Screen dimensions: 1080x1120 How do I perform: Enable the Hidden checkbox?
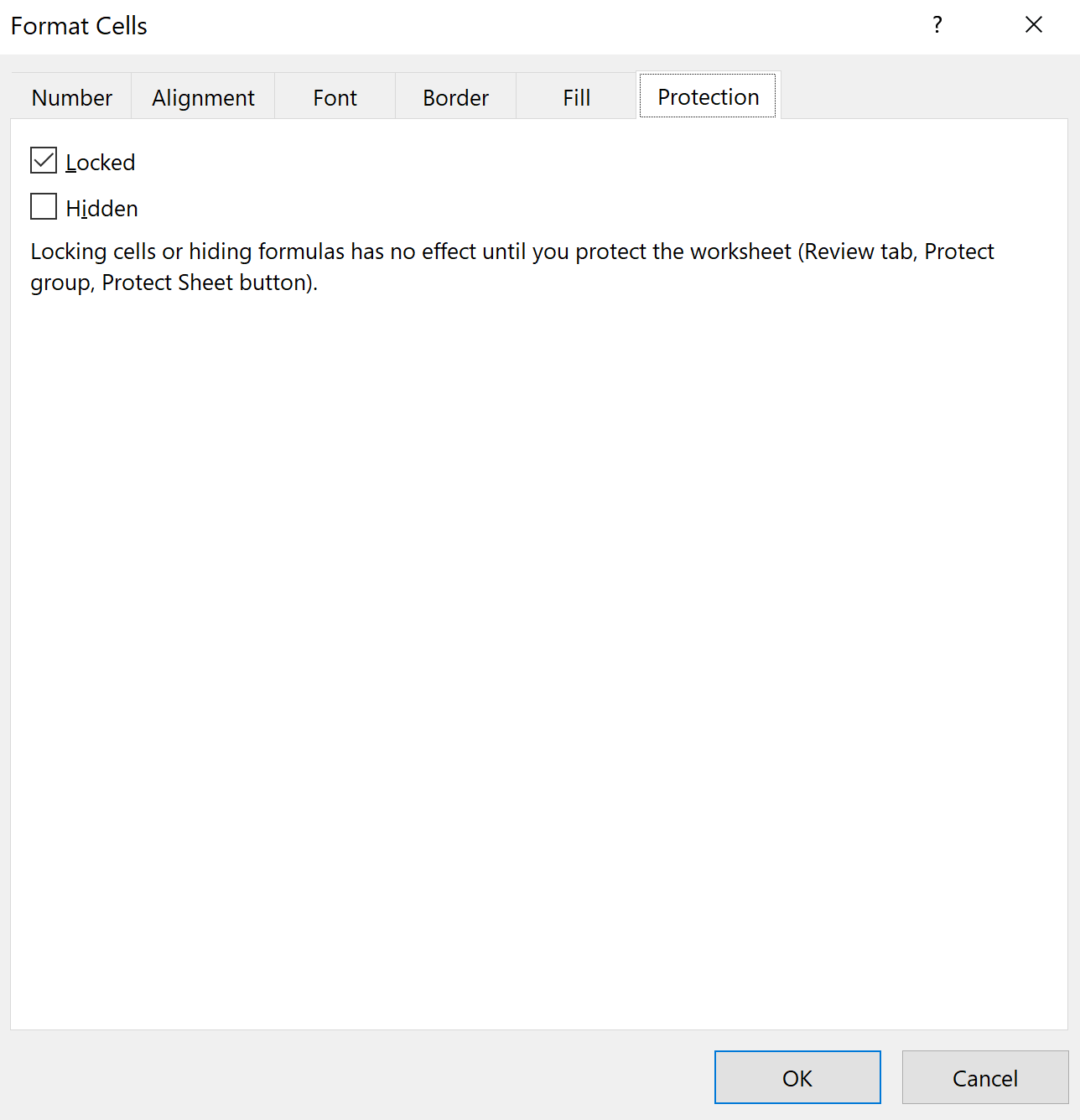(44, 207)
